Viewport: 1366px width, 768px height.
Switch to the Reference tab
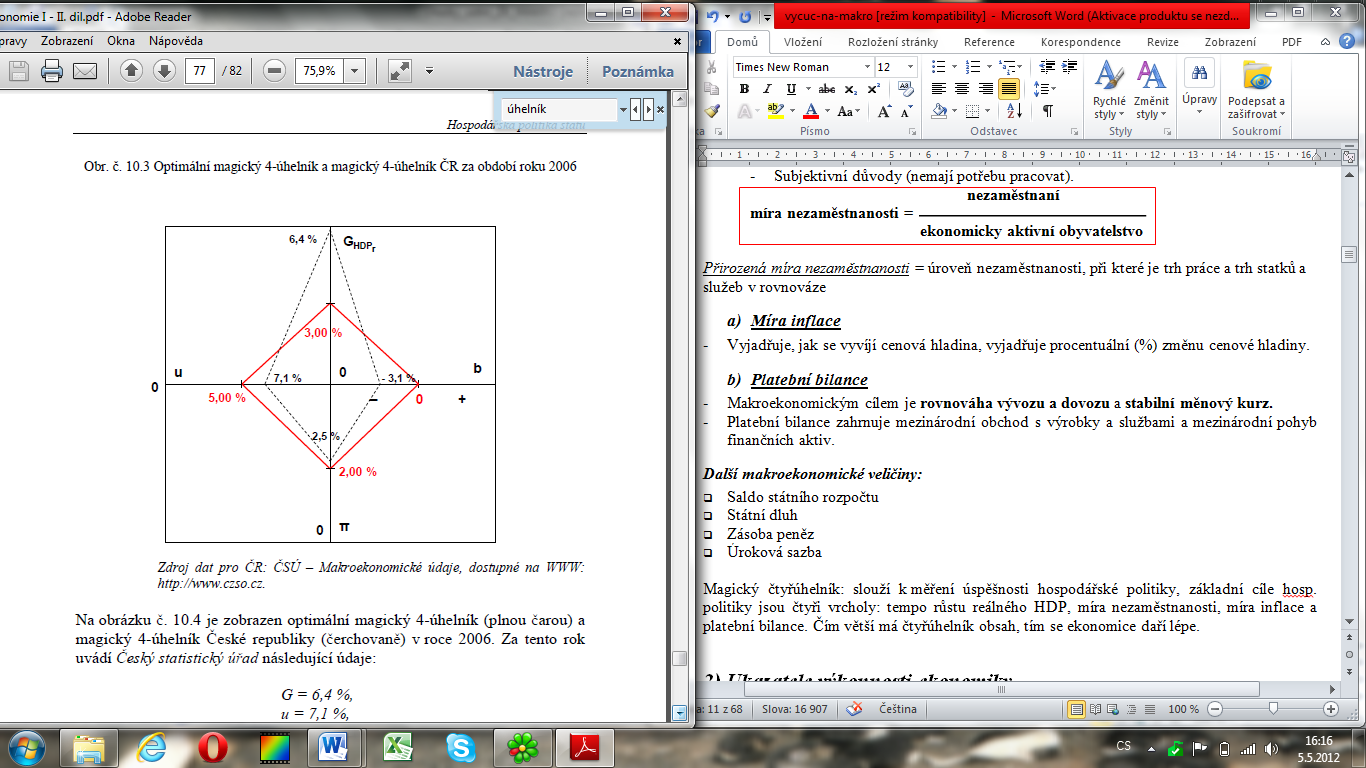click(989, 42)
